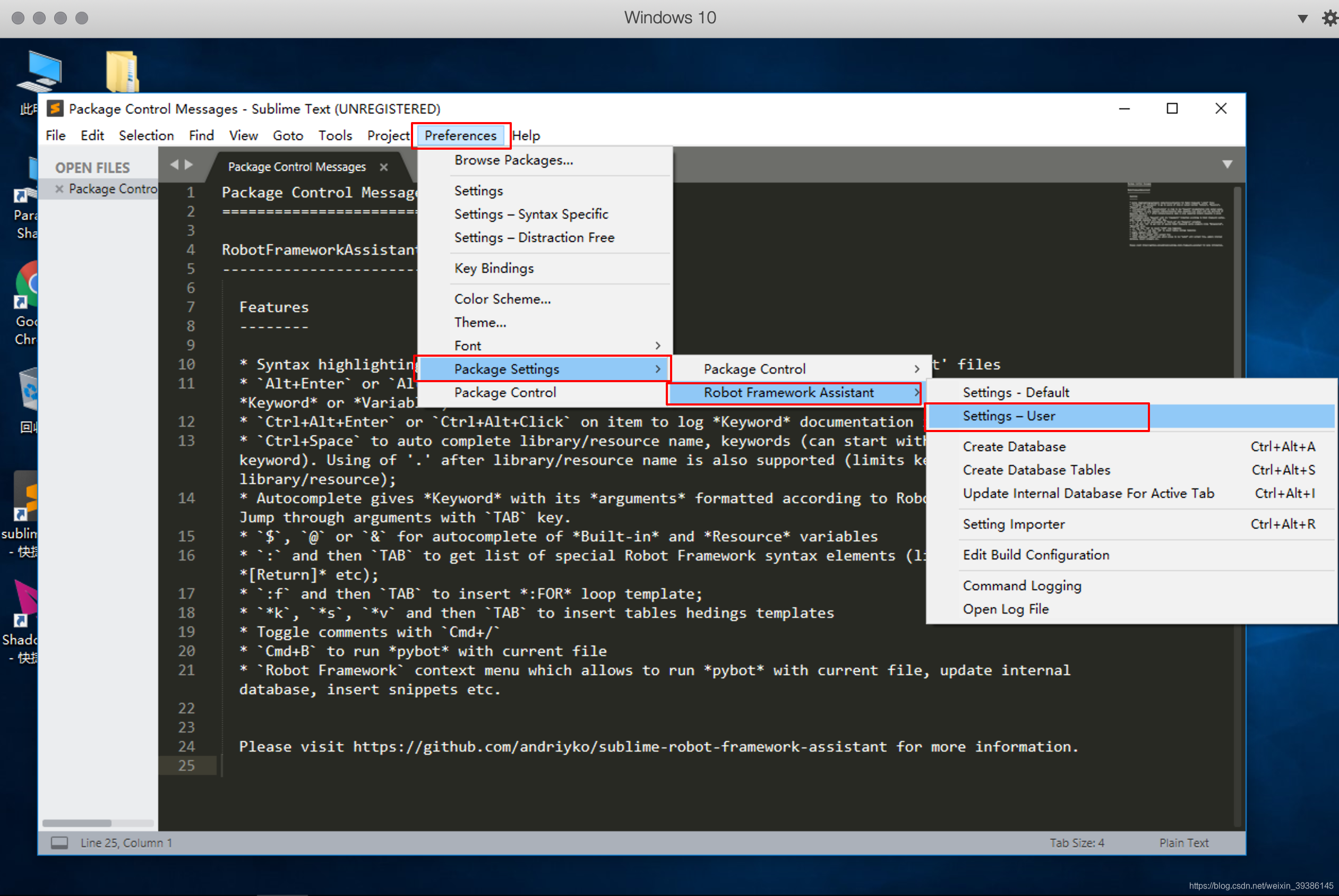Open the Selection menu
Image resolution: width=1339 pixels, height=896 pixels.
tap(147, 135)
